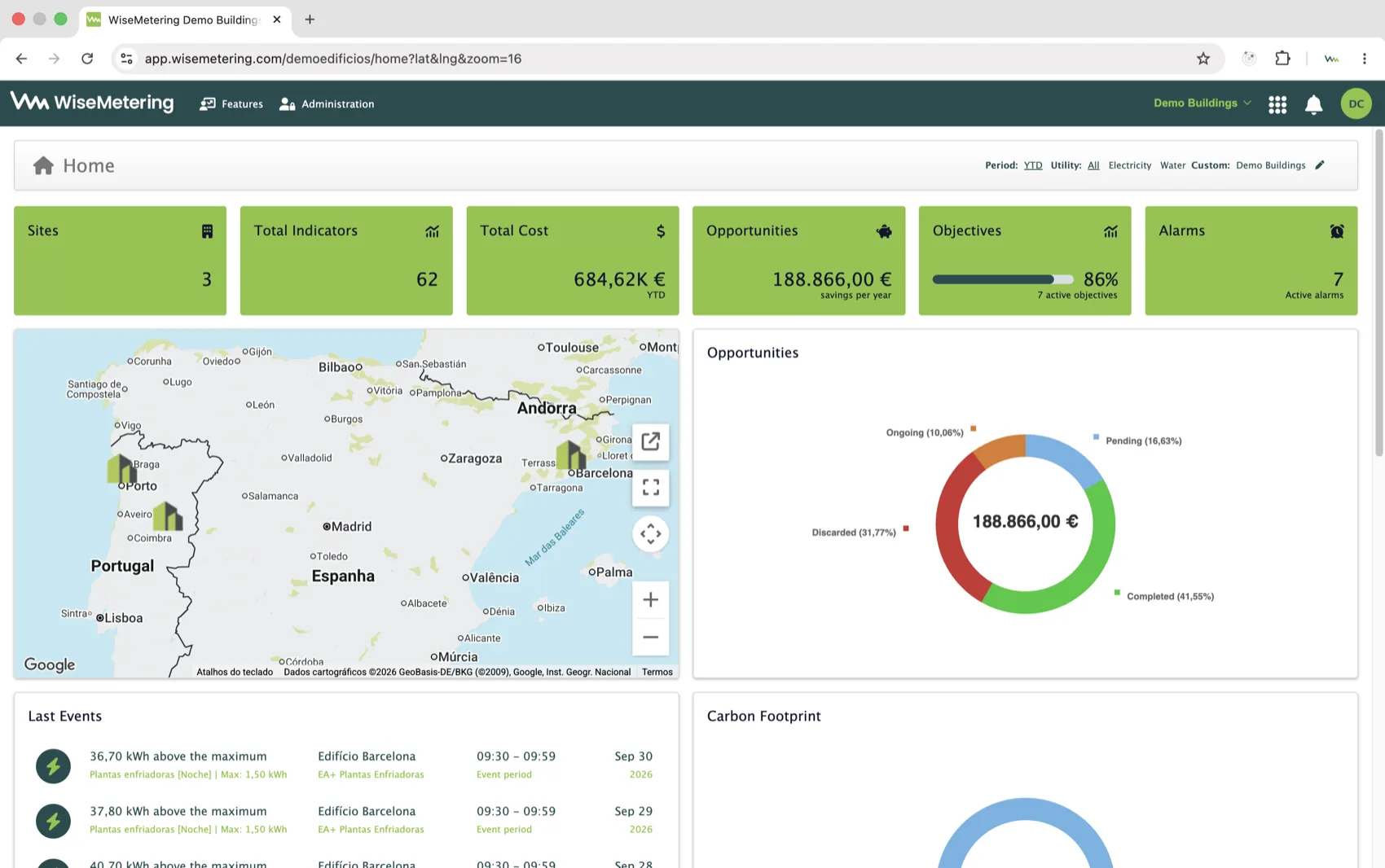Zoom in on the map

click(x=650, y=600)
